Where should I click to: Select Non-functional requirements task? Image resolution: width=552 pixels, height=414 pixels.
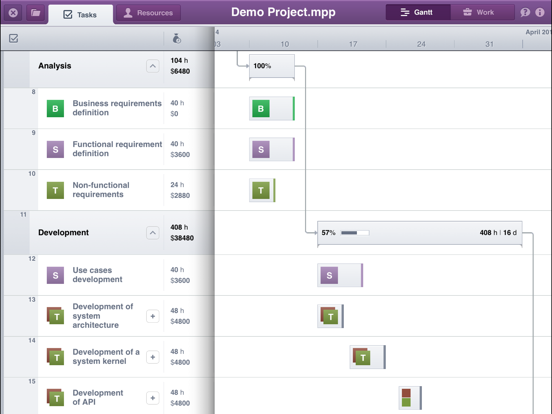pos(101,190)
